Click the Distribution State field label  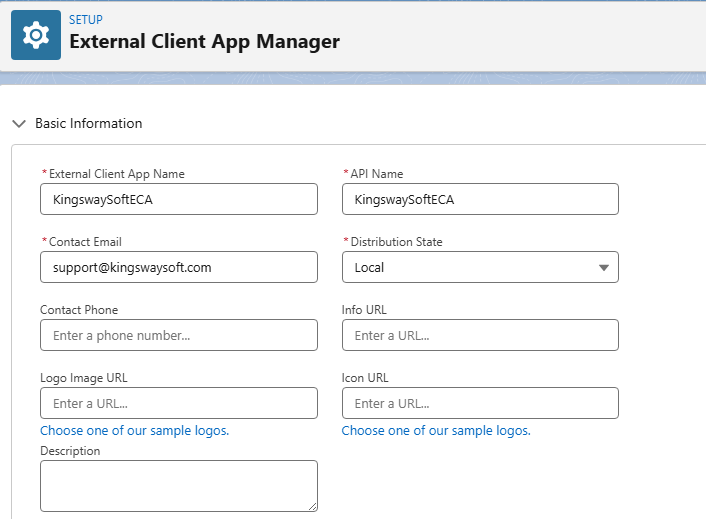tap(396, 242)
